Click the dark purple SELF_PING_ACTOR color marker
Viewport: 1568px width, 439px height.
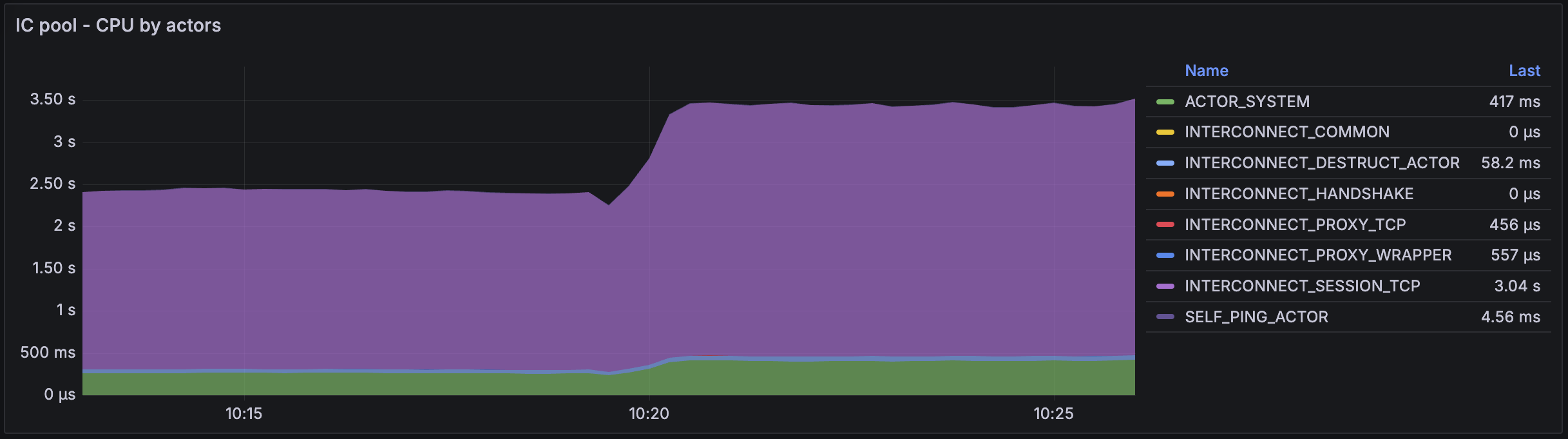coord(1165,317)
